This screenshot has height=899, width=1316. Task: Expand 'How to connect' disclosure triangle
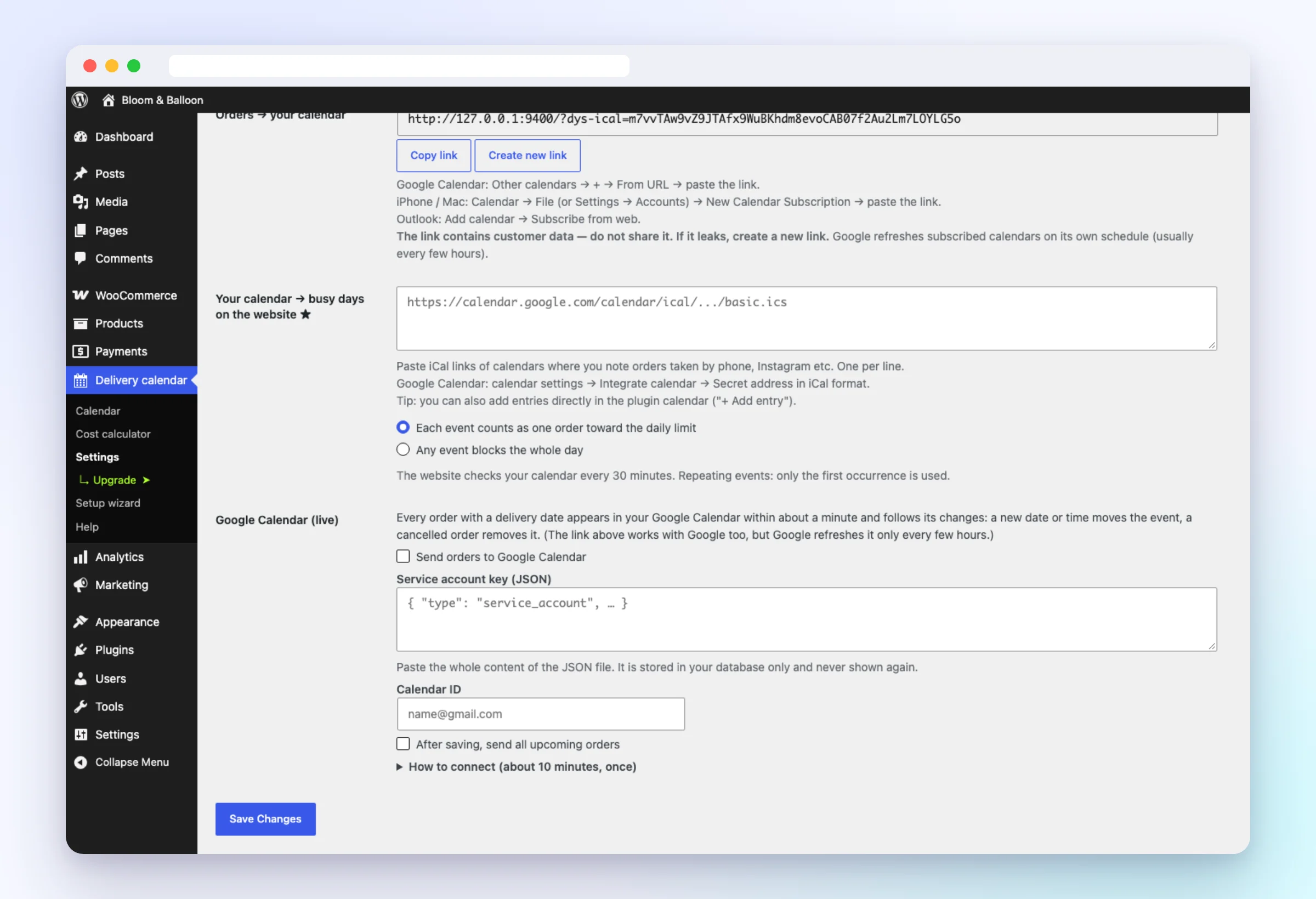pos(399,766)
